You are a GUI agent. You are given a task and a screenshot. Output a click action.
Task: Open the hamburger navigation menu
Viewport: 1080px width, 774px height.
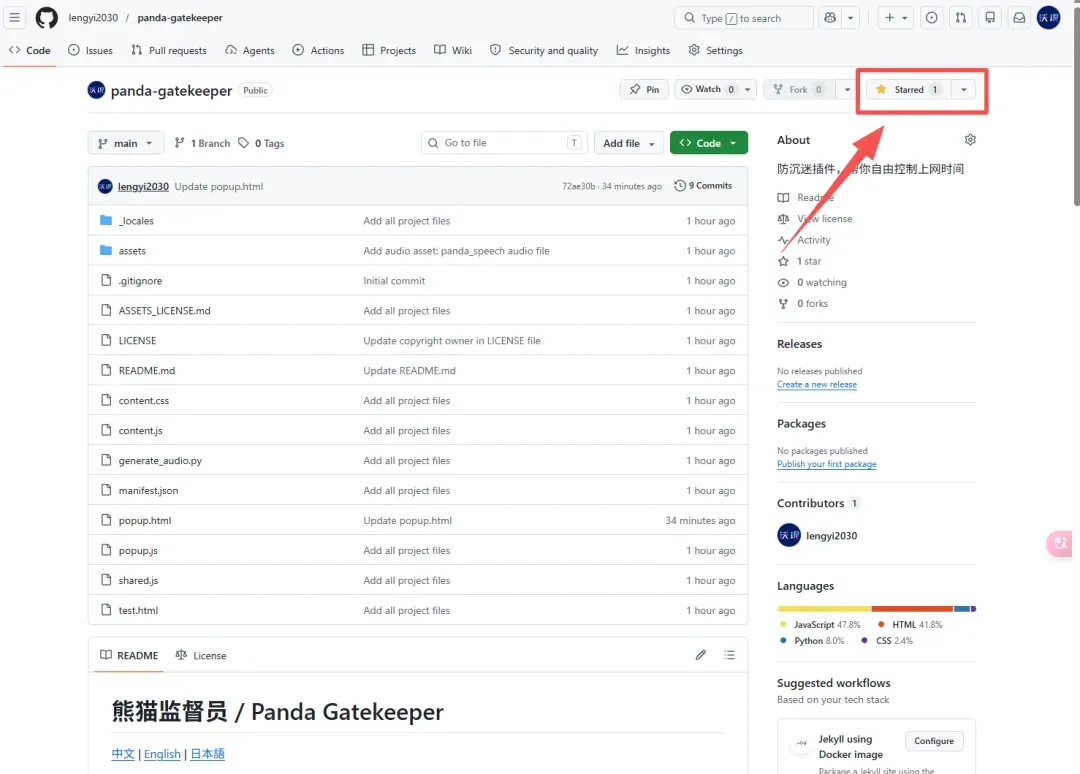(x=14, y=17)
